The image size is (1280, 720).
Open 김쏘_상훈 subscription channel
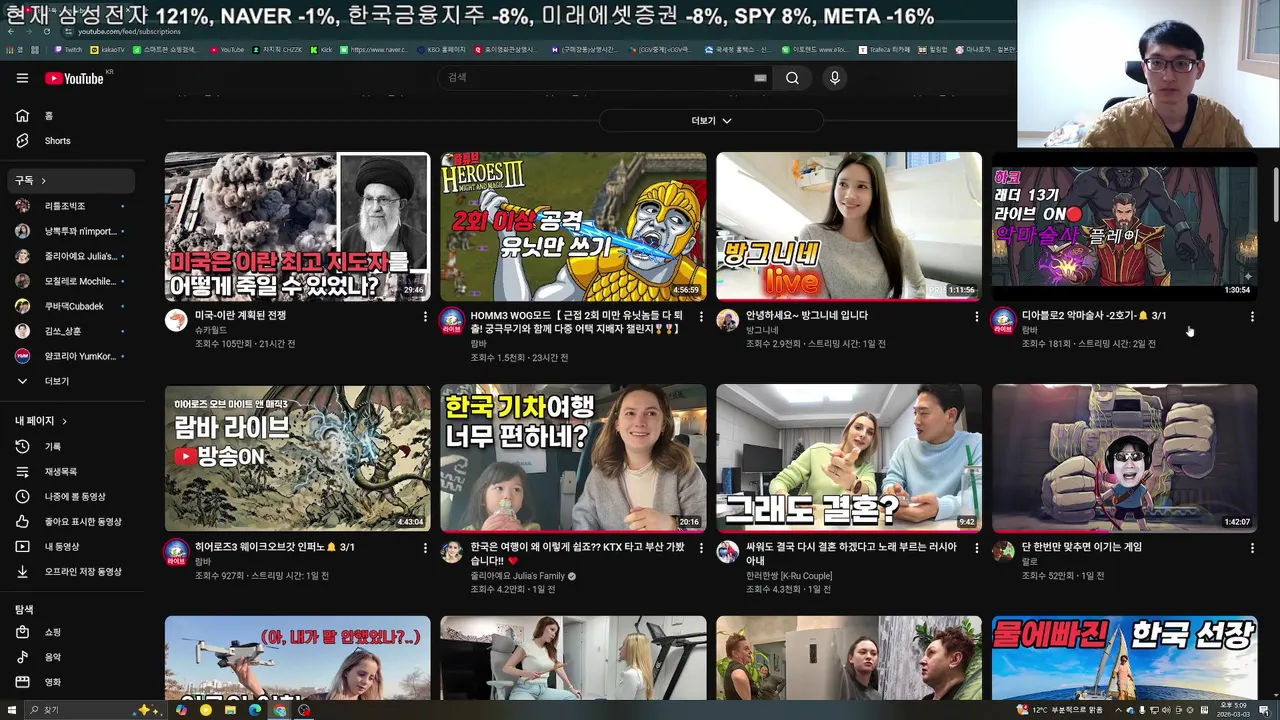[70, 331]
